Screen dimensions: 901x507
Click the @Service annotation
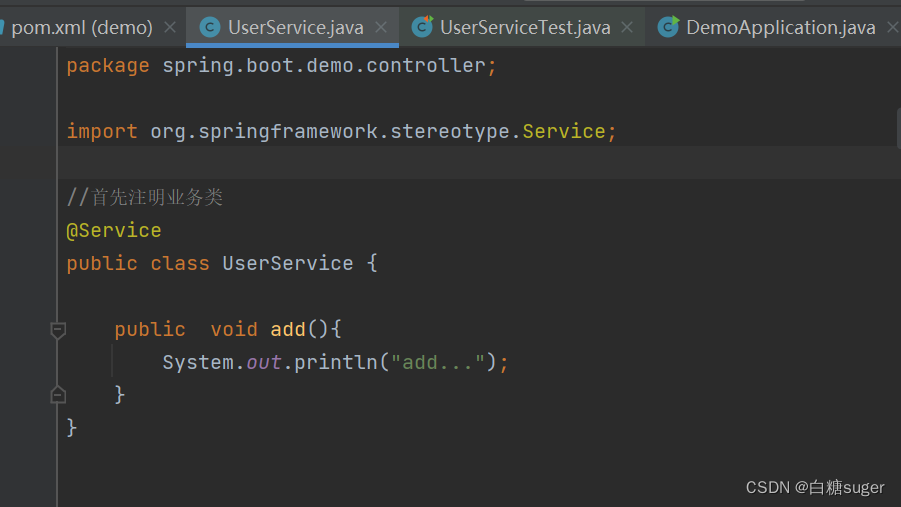click(x=114, y=231)
